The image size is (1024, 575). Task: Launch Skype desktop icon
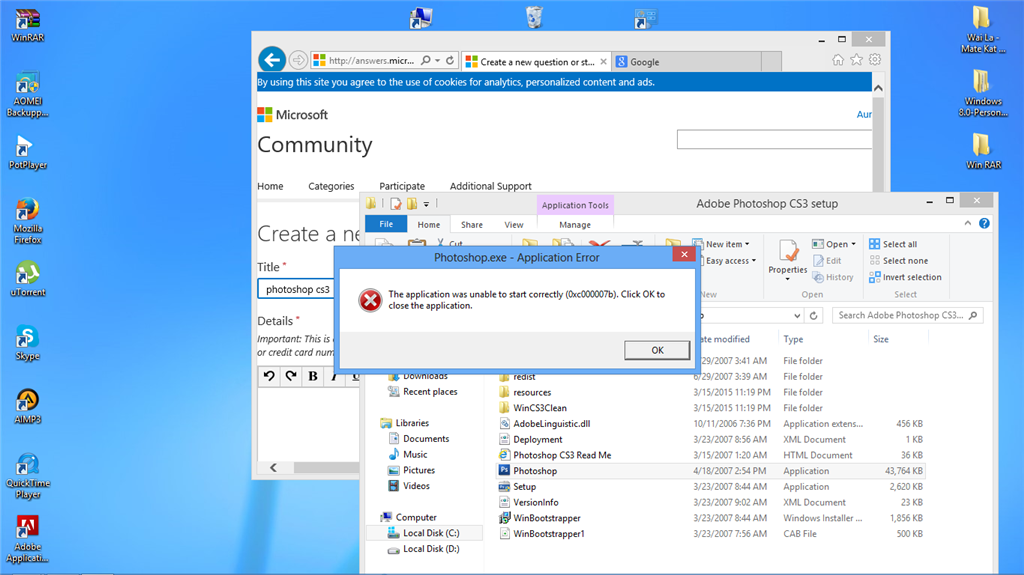click(x=27, y=343)
